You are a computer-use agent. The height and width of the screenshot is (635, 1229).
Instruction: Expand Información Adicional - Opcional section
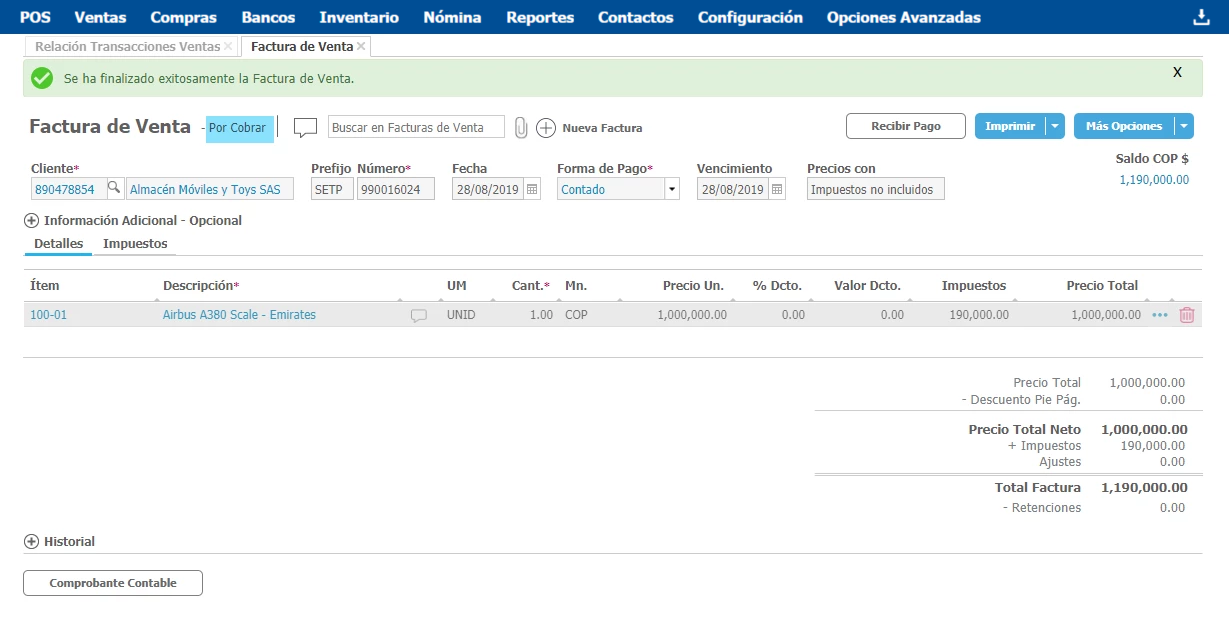[31, 221]
